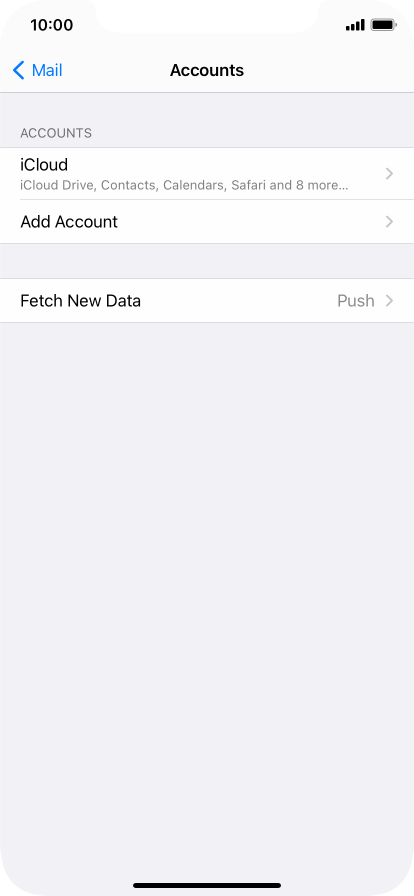Tap the 10:00 clock in status bar
The height and width of the screenshot is (896, 414).
coord(51,25)
